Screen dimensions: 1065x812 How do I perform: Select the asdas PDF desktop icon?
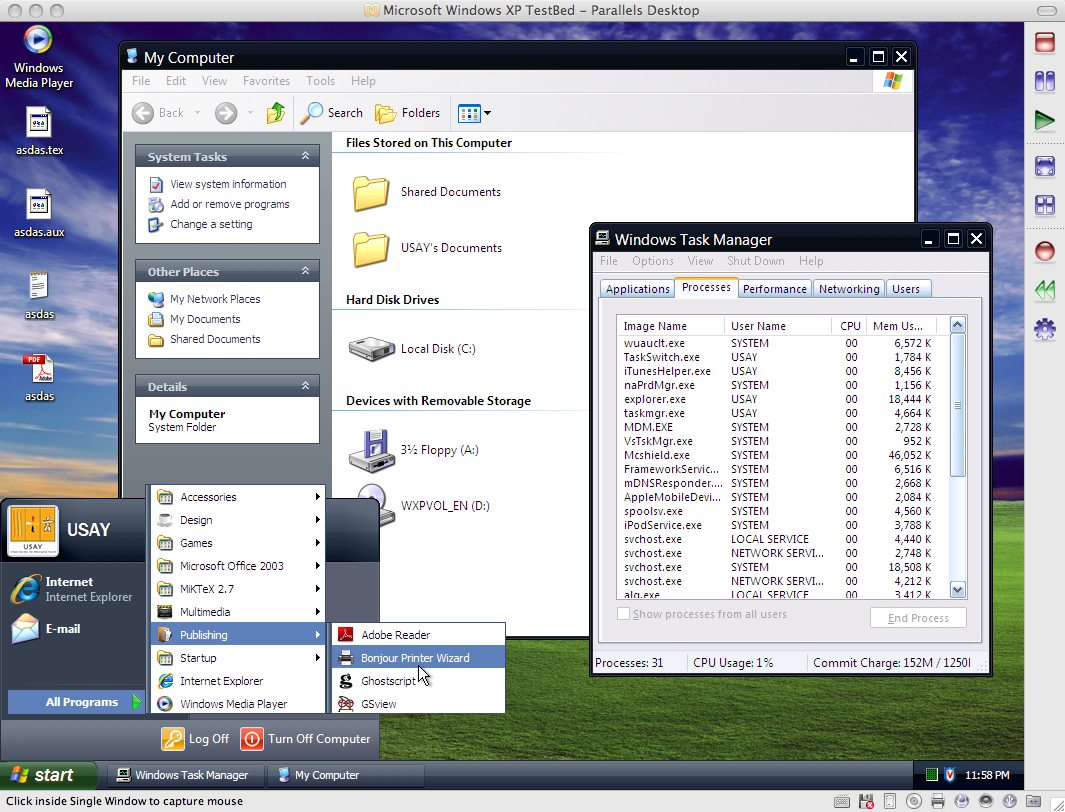(x=39, y=377)
